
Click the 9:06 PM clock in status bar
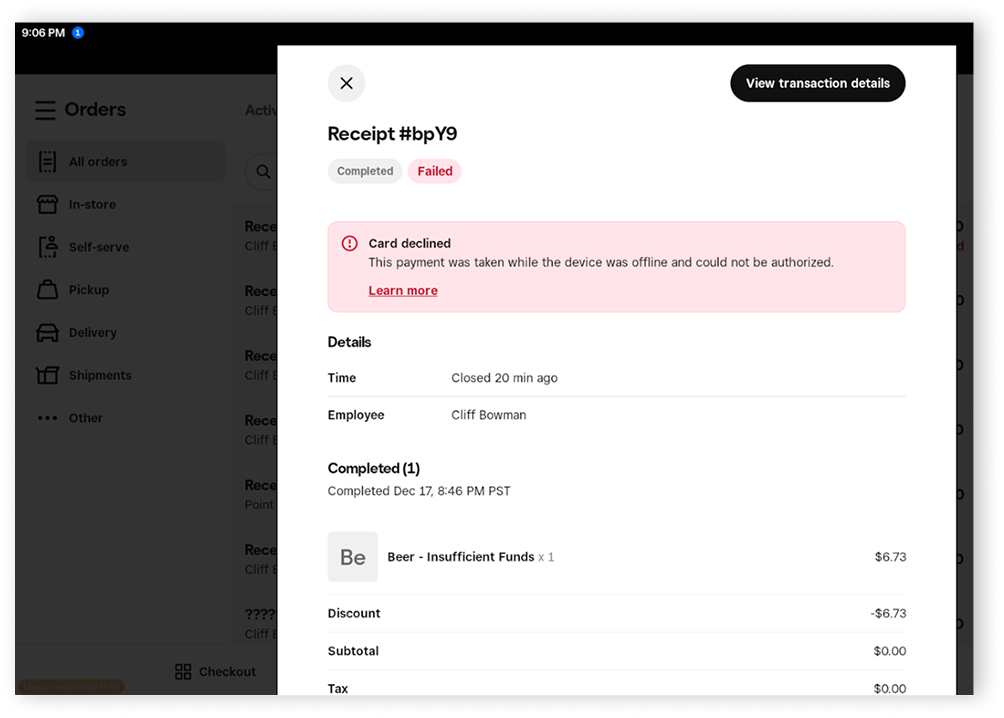[x=43, y=33]
